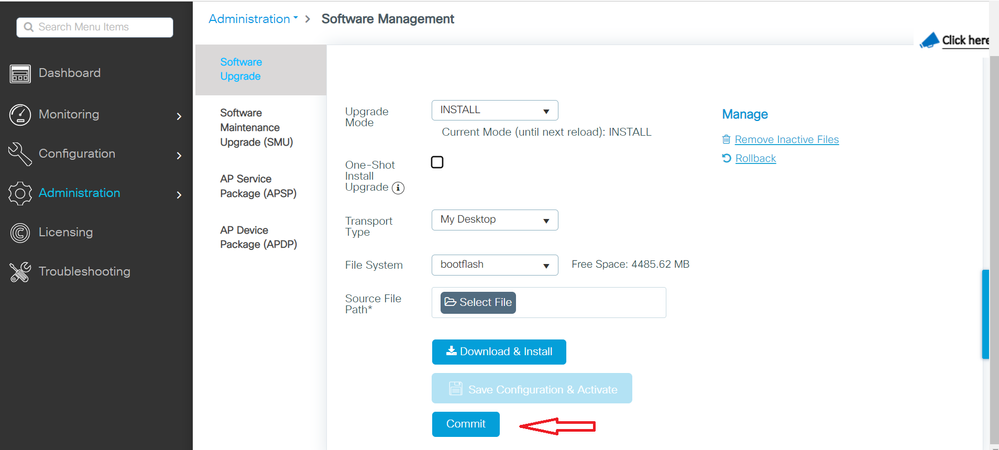999x450 pixels.
Task: Click Remove Inactive Files link
Action: (x=787, y=140)
